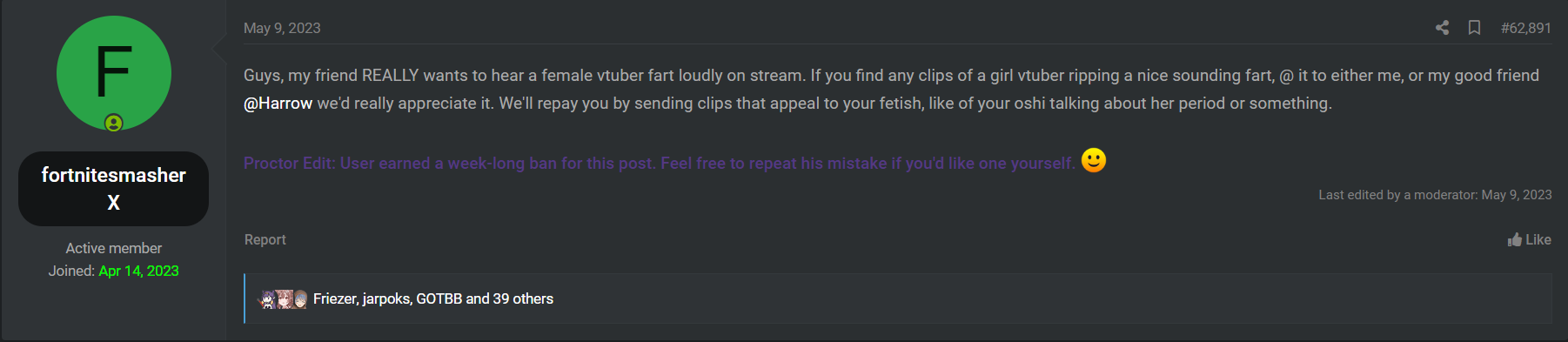Open fortnitesmasher X username profile
Screen dimensions: 1568x342
point(114,189)
